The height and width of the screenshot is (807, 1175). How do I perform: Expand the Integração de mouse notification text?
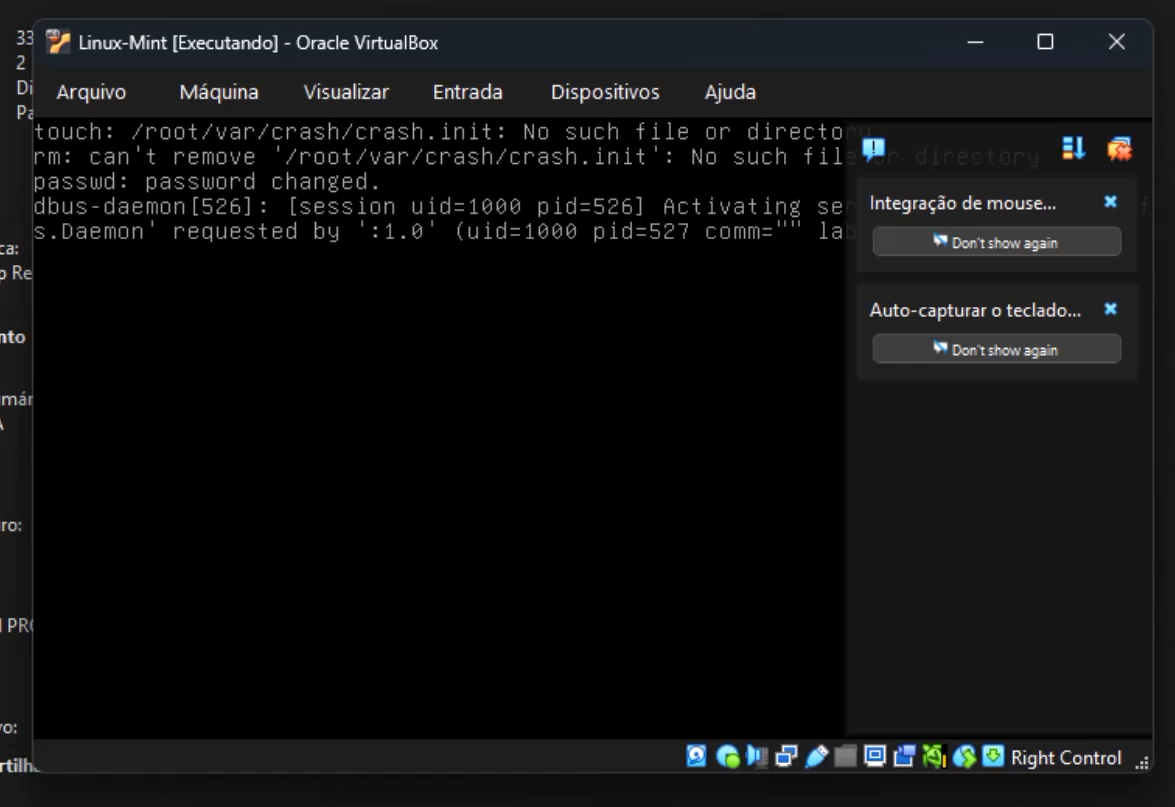point(962,203)
